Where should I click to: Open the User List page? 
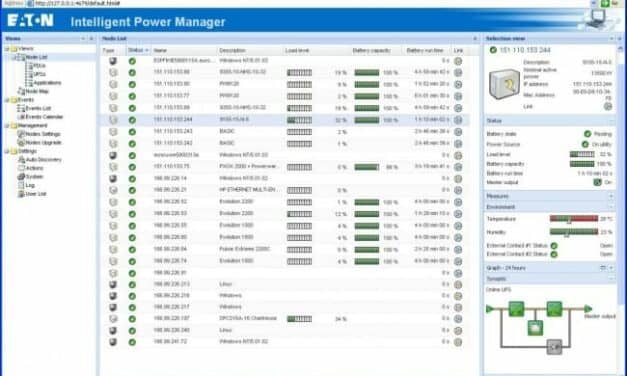36,194
